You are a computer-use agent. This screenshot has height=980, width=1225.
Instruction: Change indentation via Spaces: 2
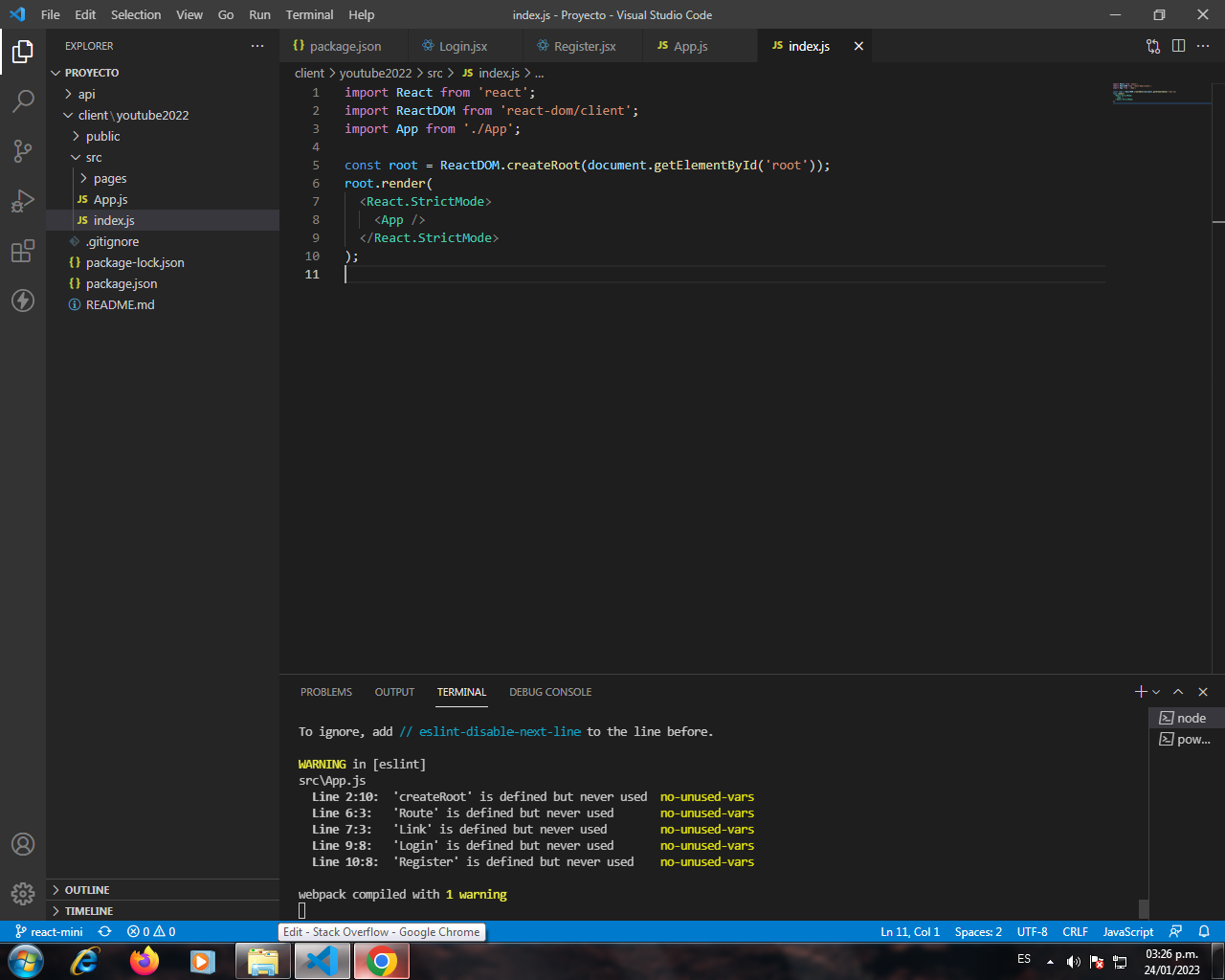coord(978,931)
